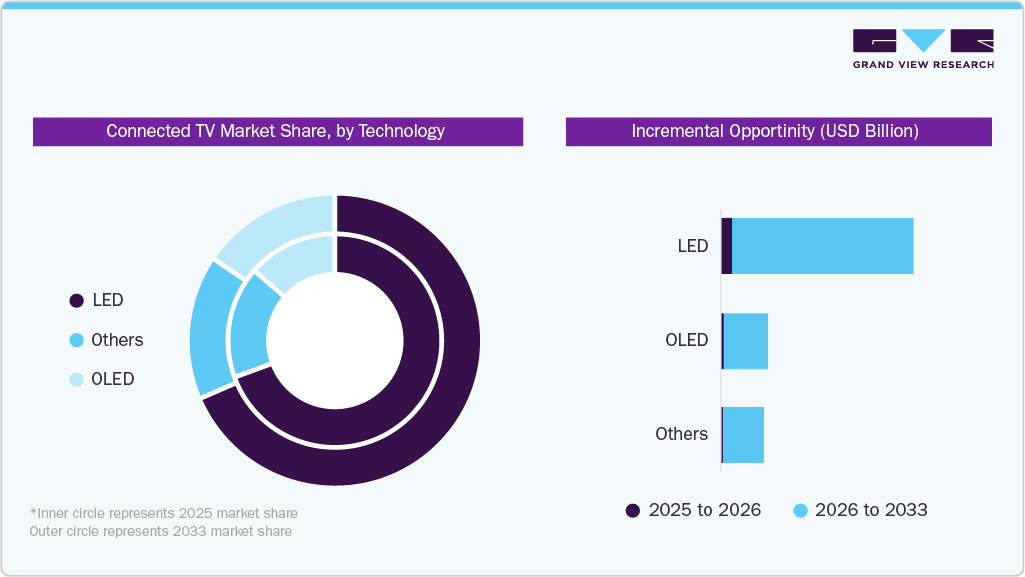This screenshot has width=1025, height=577.
Task: Click the inner pale OLED donut segment
Action: point(301,261)
